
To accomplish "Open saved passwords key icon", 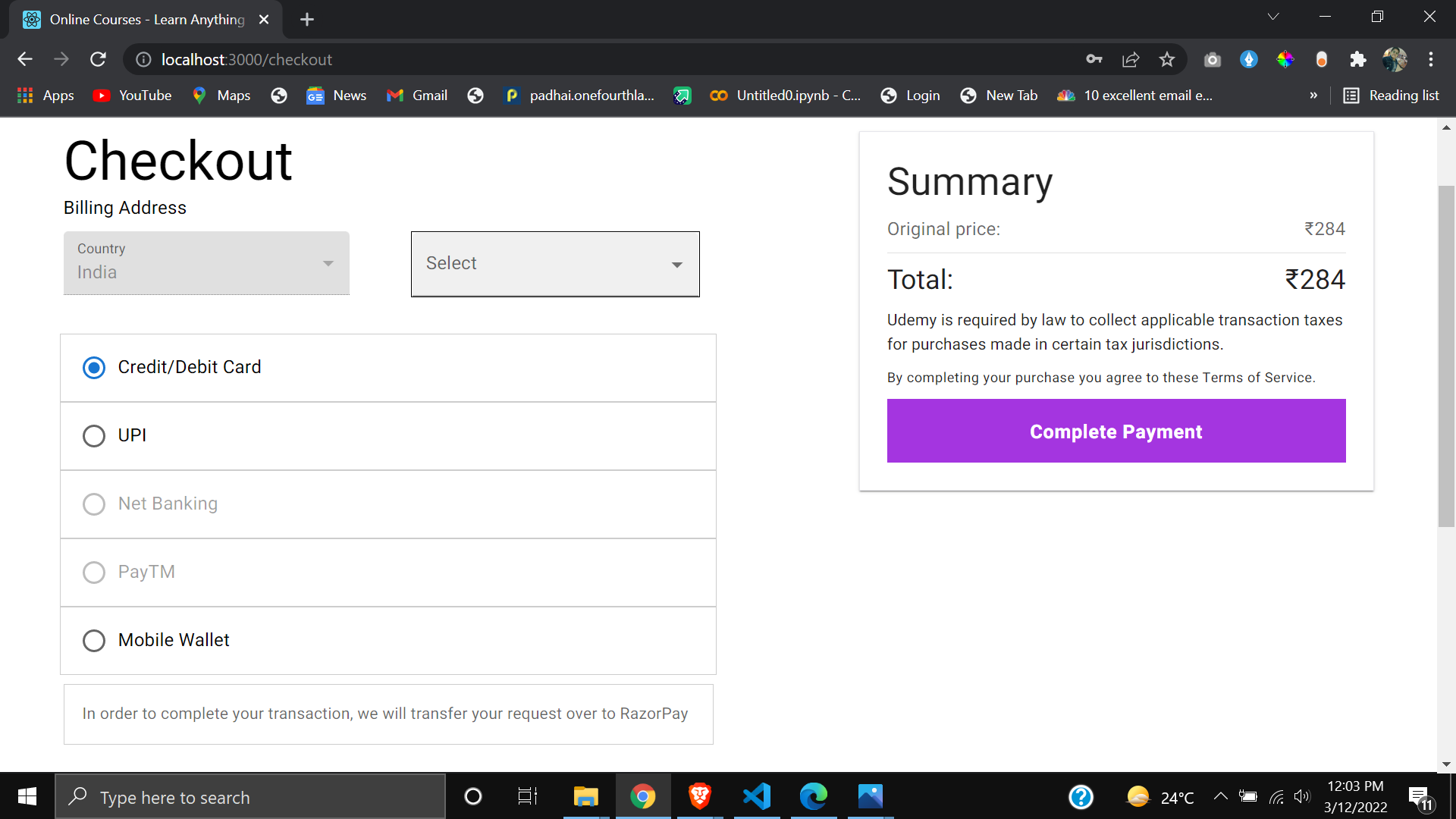I will tap(1094, 59).
